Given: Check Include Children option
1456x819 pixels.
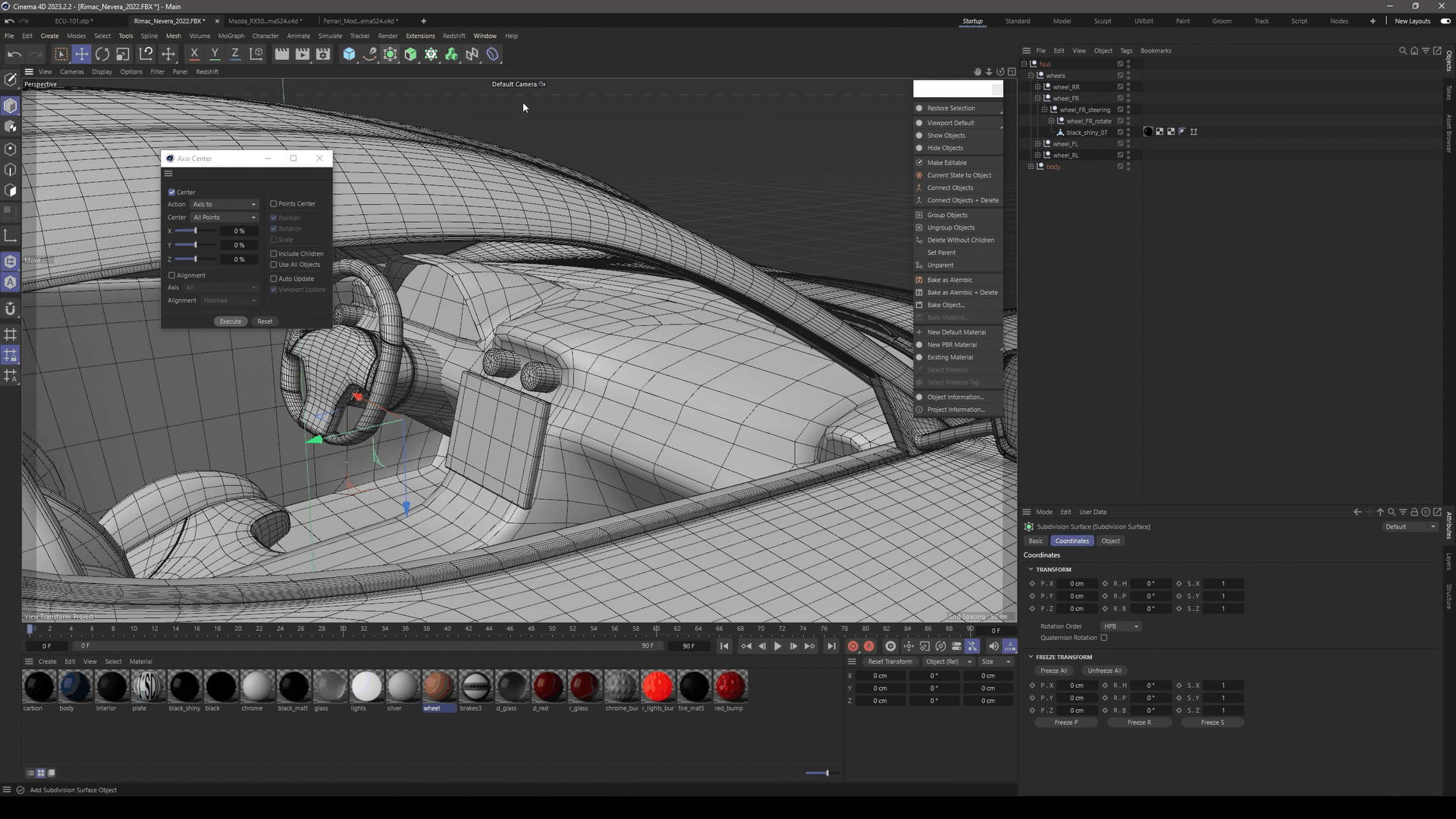Looking at the screenshot, I should pos(274,254).
